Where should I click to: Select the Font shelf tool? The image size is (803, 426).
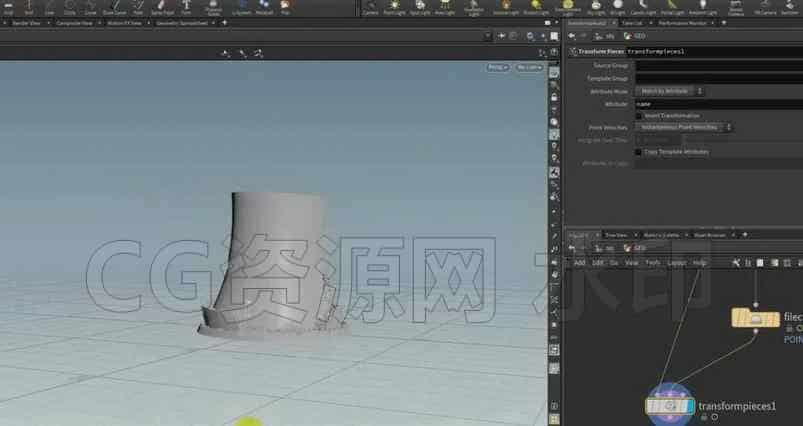(x=186, y=7)
